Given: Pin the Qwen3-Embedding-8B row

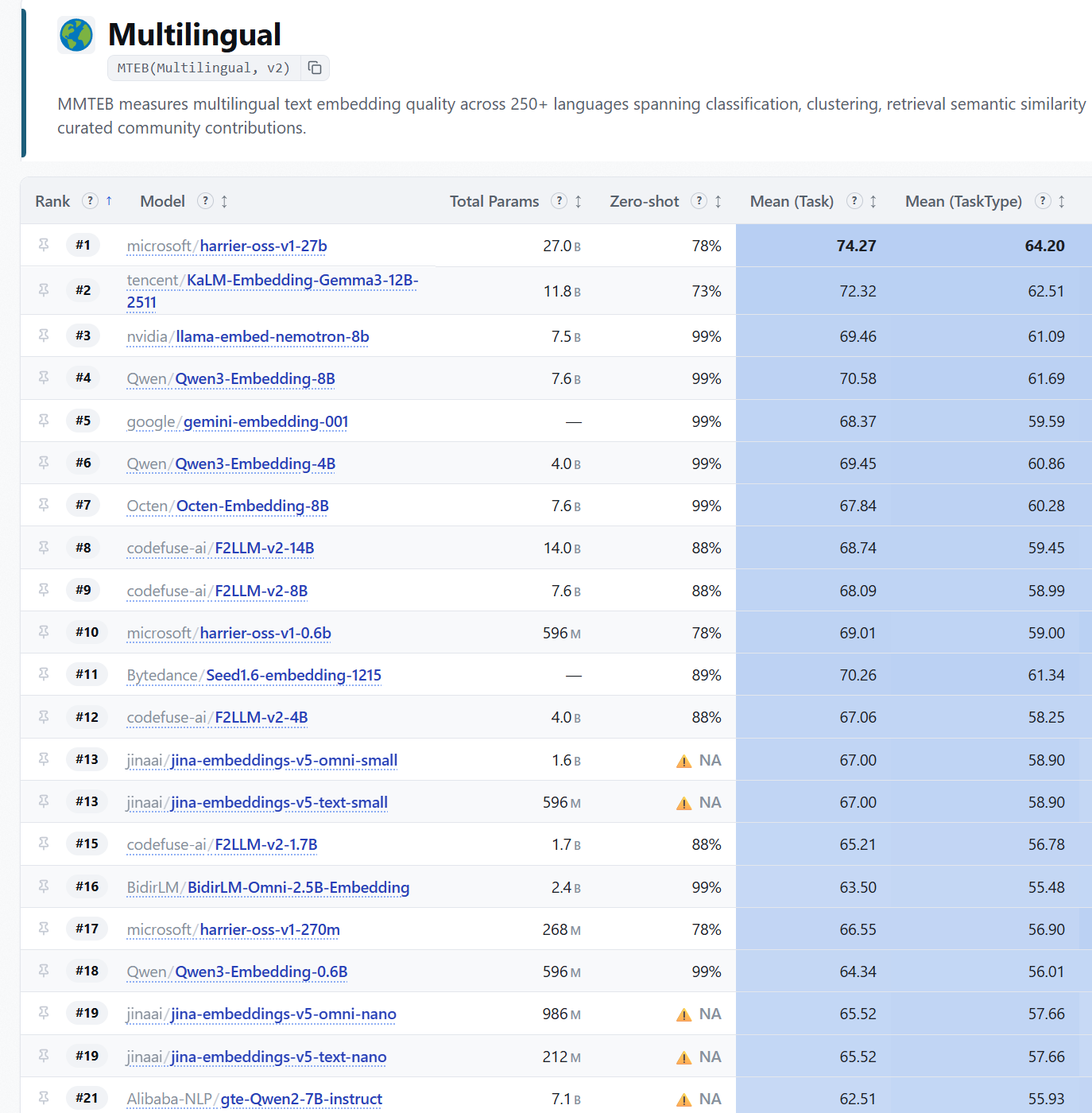Looking at the screenshot, I should 44,378.
